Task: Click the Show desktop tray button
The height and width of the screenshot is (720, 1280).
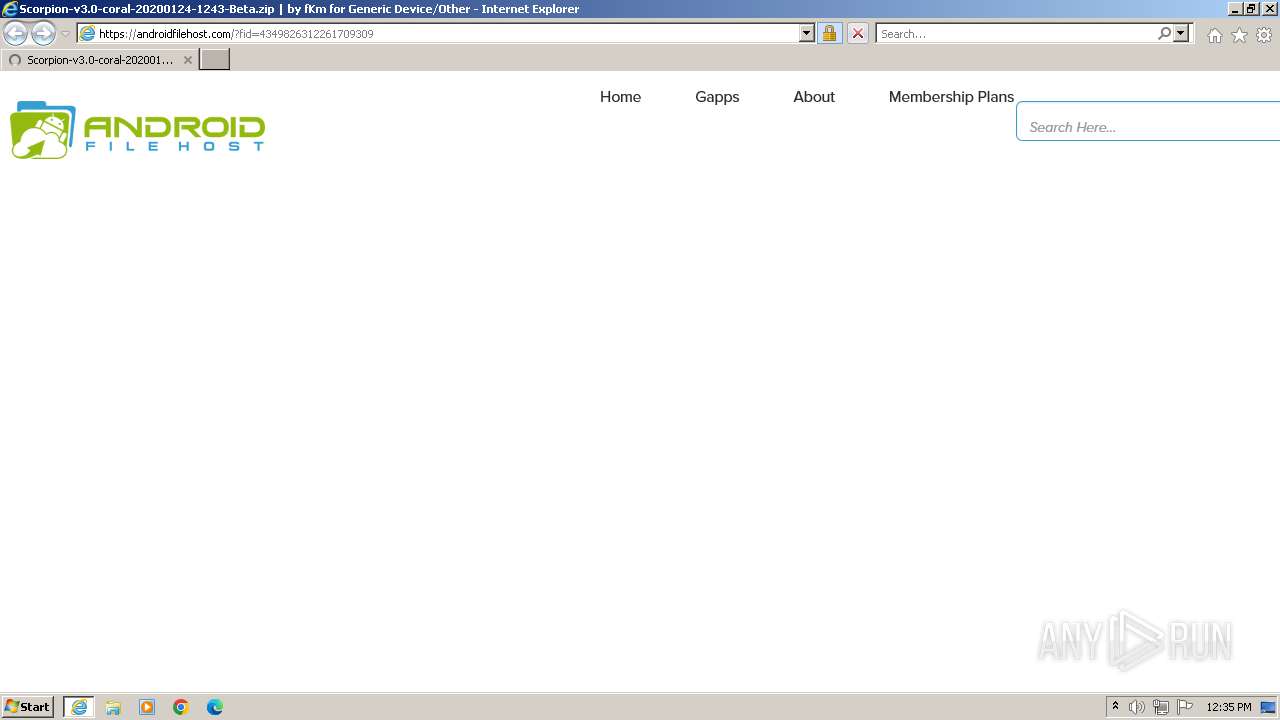Action: coord(1269,707)
